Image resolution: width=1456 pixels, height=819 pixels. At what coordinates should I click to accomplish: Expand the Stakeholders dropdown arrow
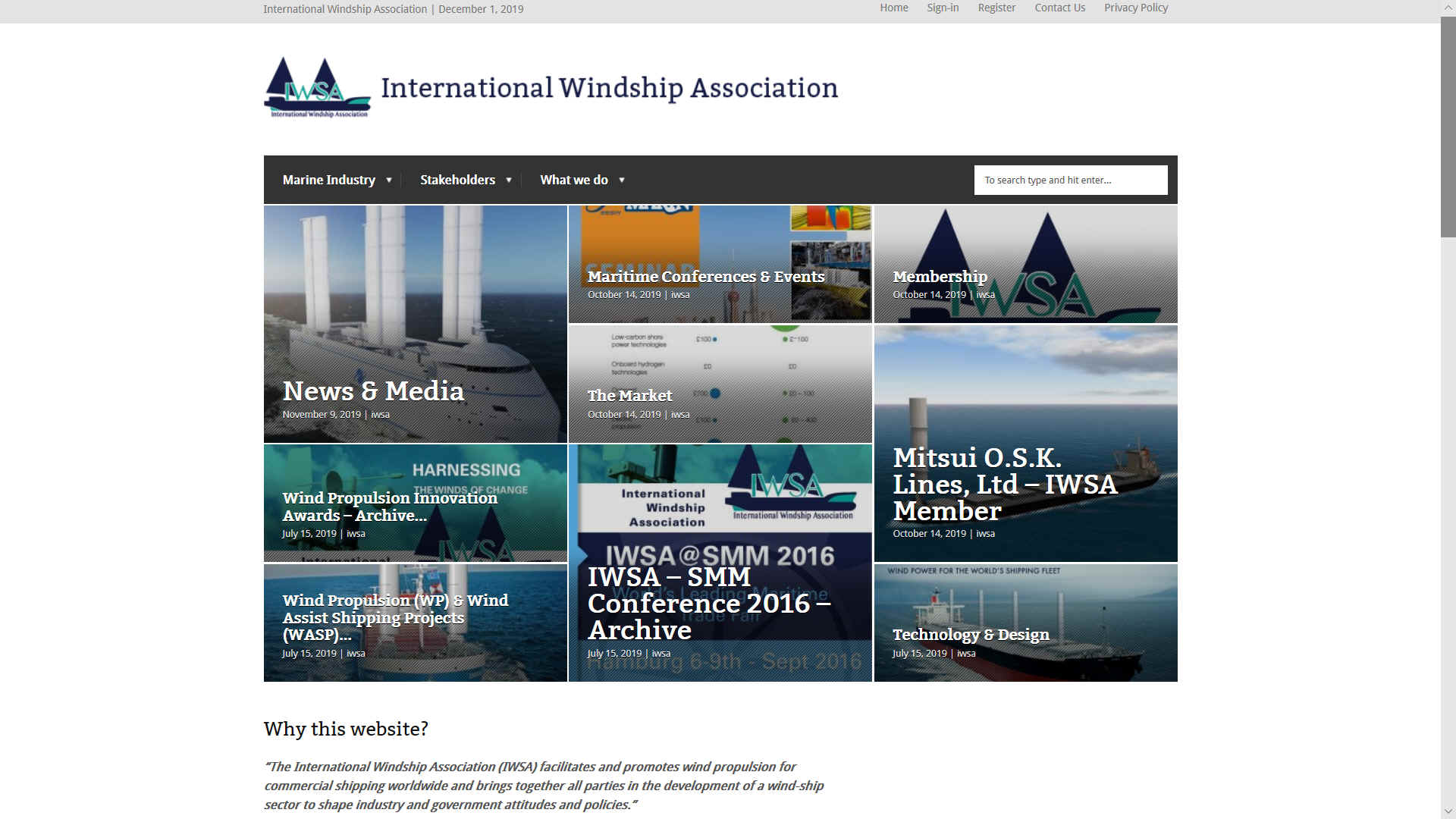click(509, 180)
